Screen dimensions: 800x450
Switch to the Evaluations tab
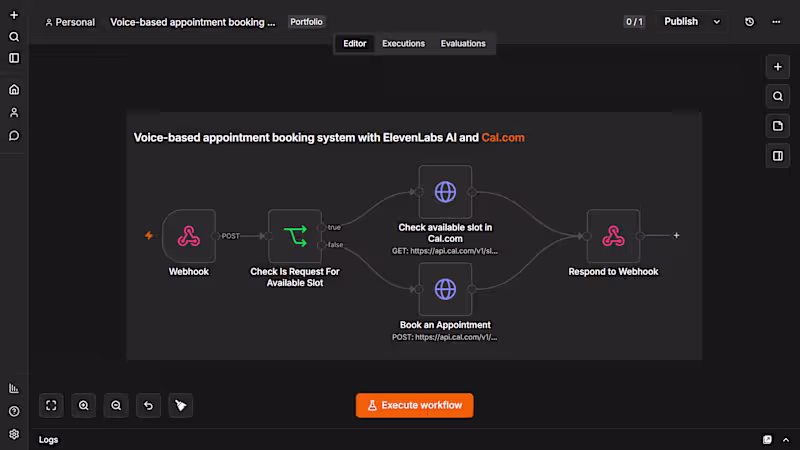click(463, 43)
